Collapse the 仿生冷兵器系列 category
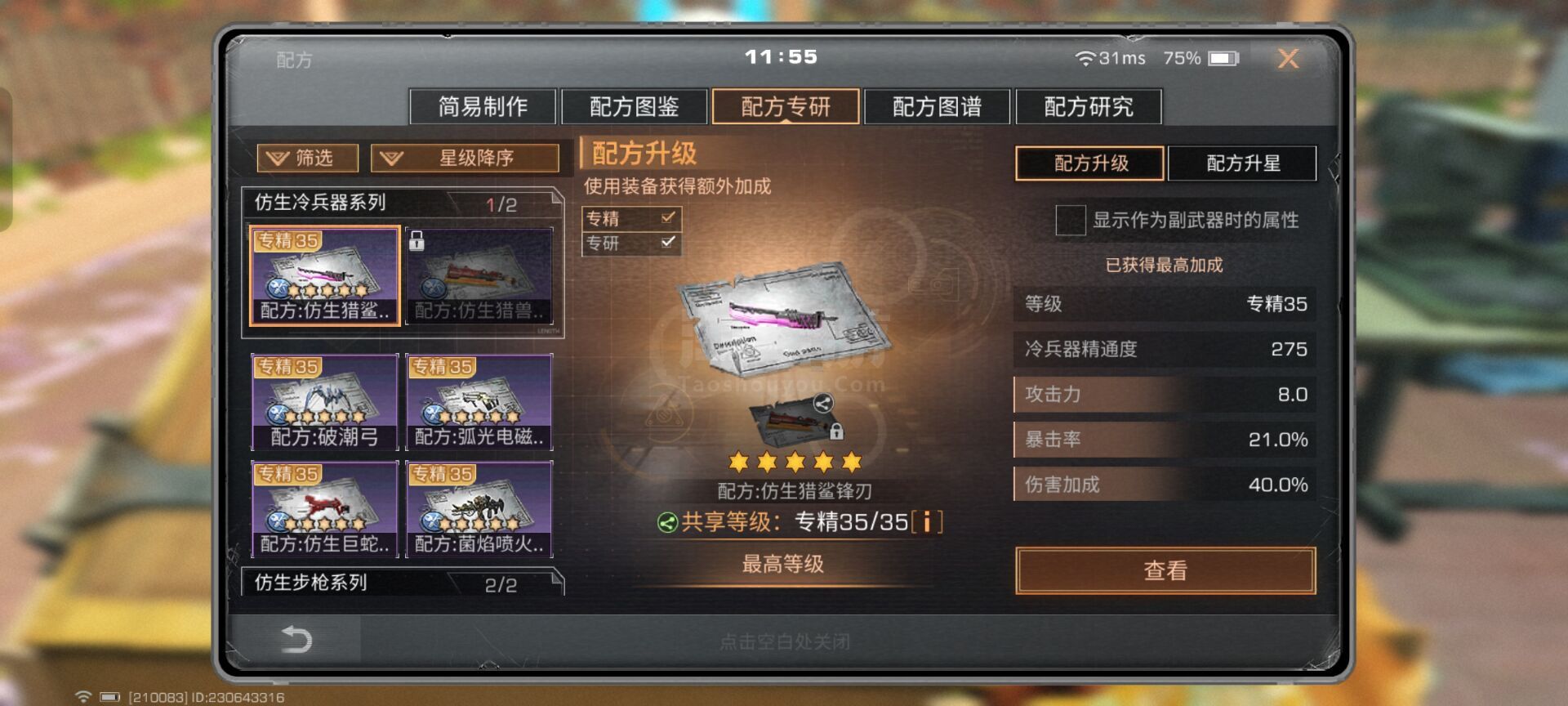The image size is (1568, 706). point(403,203)
